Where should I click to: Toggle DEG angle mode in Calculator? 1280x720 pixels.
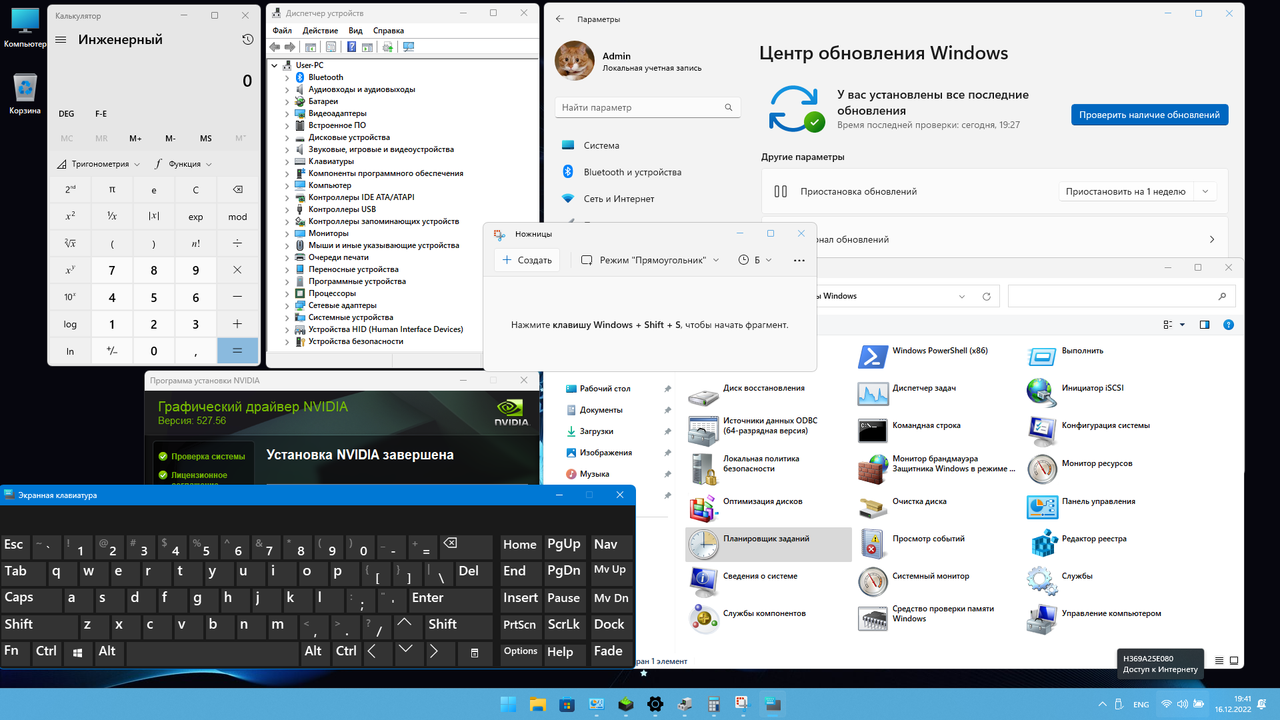[x=66, y=114]
